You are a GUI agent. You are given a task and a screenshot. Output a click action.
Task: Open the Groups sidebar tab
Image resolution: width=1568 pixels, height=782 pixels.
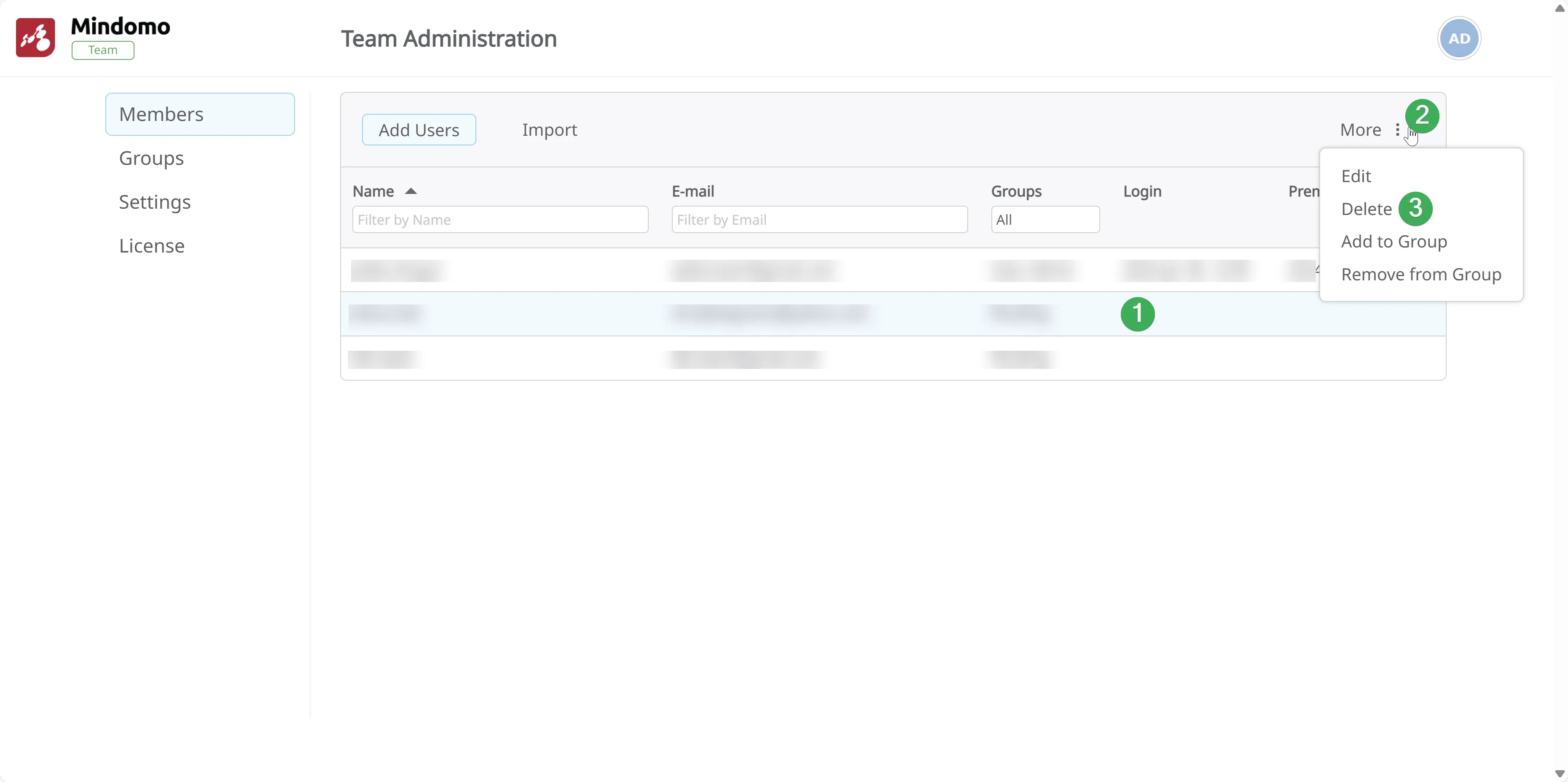tap(151, 158)
